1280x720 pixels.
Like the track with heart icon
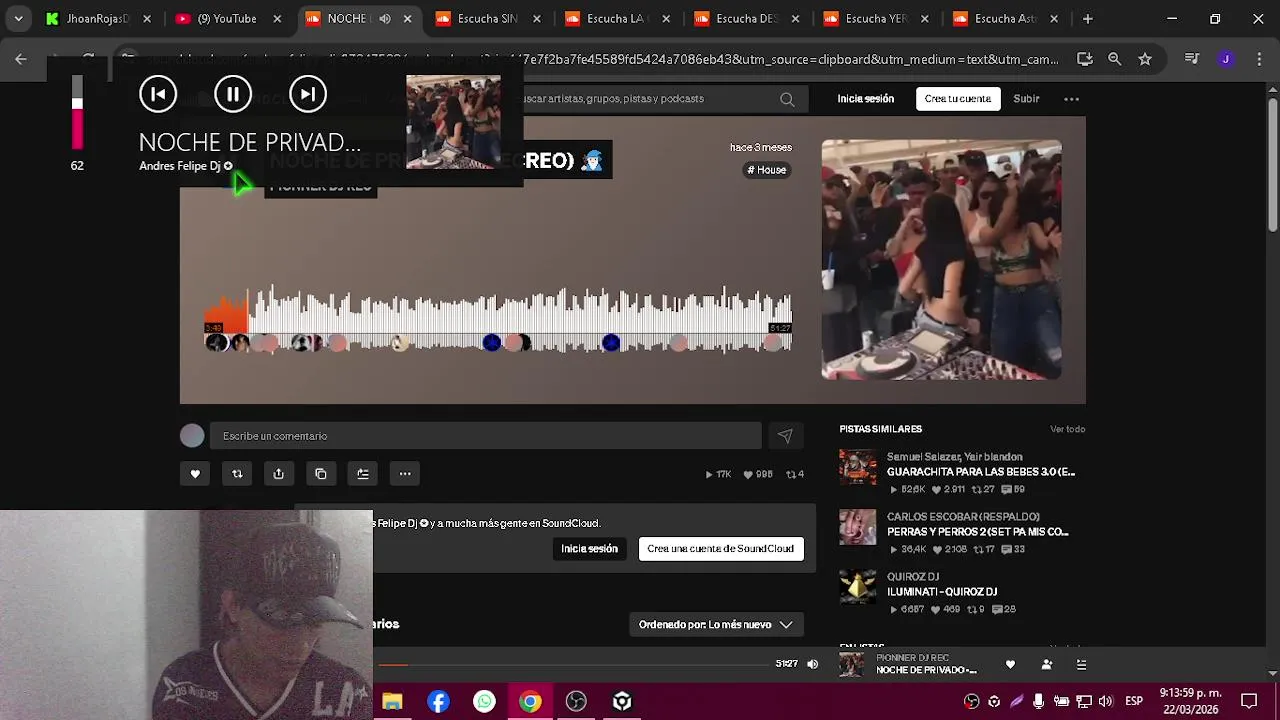point(195,474)
